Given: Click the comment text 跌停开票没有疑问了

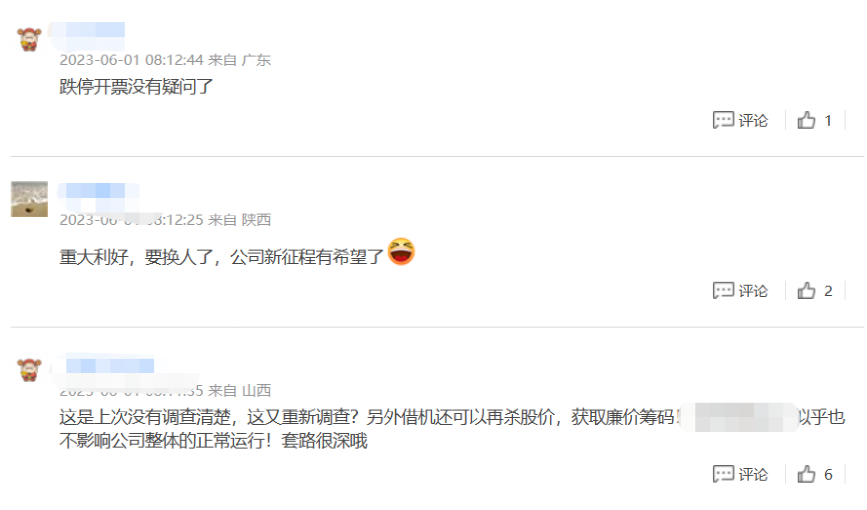Looking at the screenshot, I should 136,87.
